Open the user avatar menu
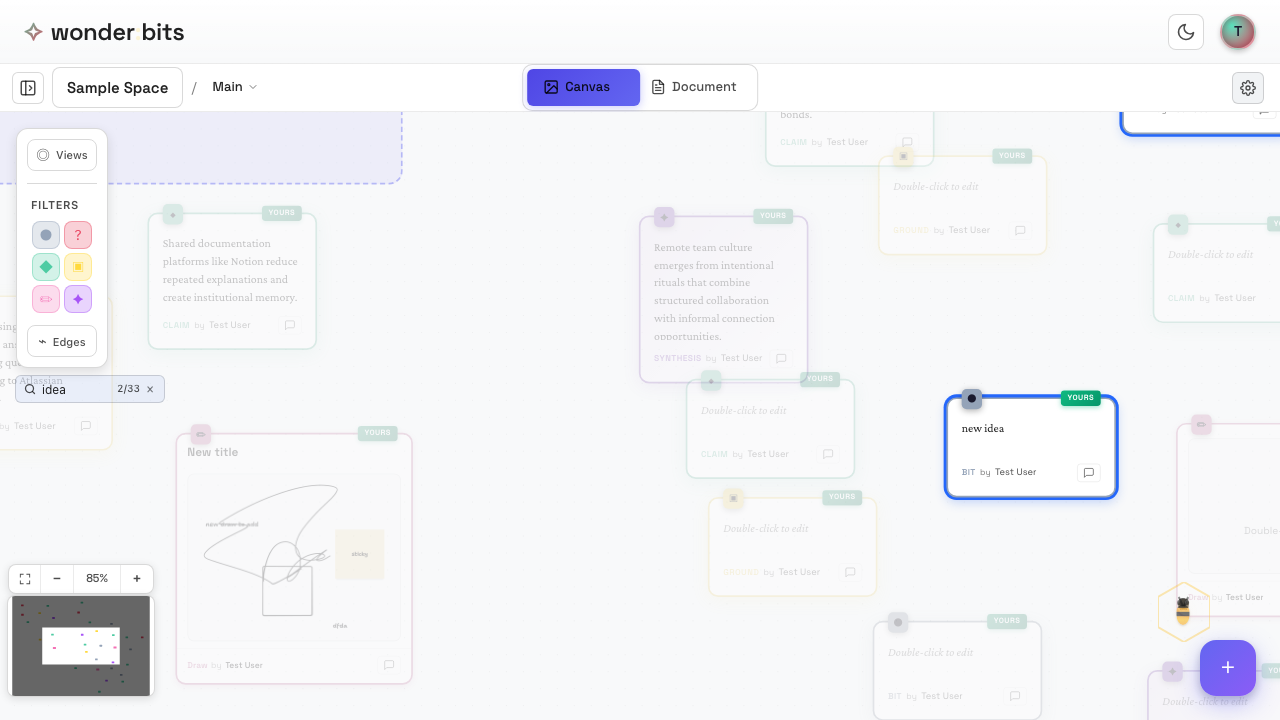This screenshot has width=1280, height=720. click(1238, 32)
